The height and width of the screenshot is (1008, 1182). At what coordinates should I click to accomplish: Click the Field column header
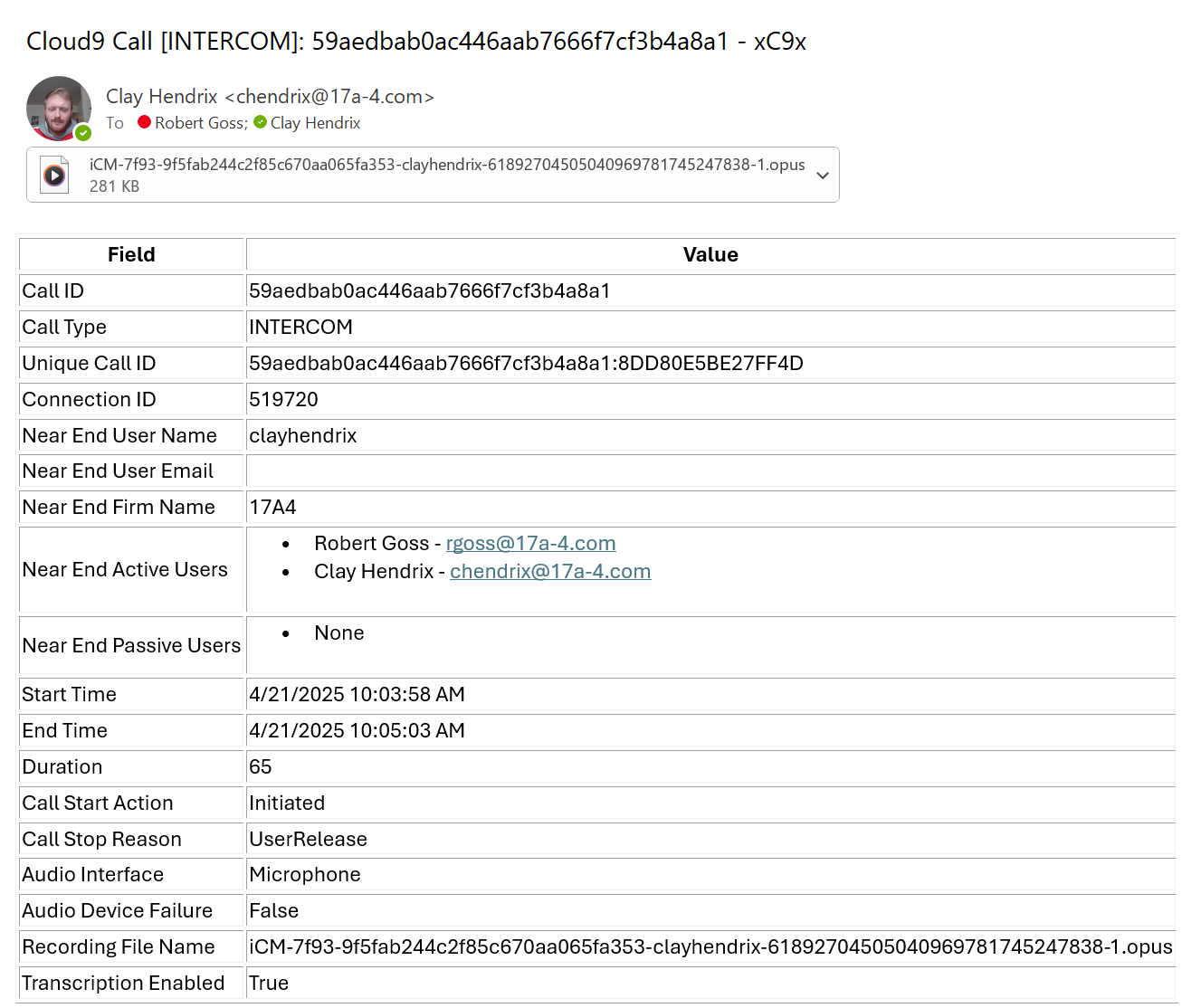pyautogui.click(x=131, y=254)
